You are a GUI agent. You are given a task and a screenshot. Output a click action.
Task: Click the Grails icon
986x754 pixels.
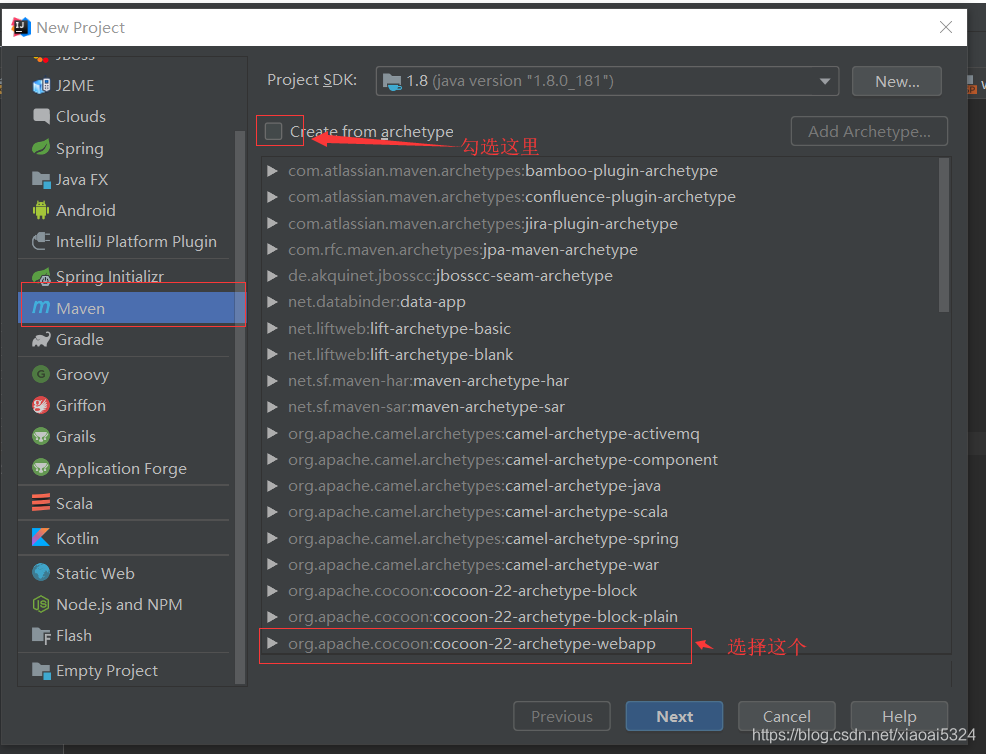tap(41, 436)
